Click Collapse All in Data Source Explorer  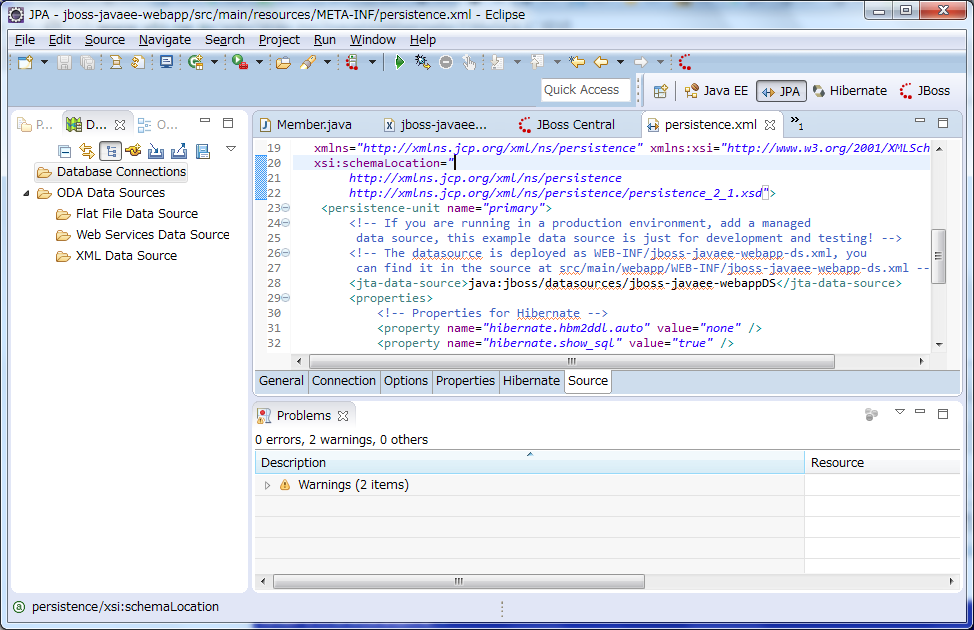[x=65, y=151]
